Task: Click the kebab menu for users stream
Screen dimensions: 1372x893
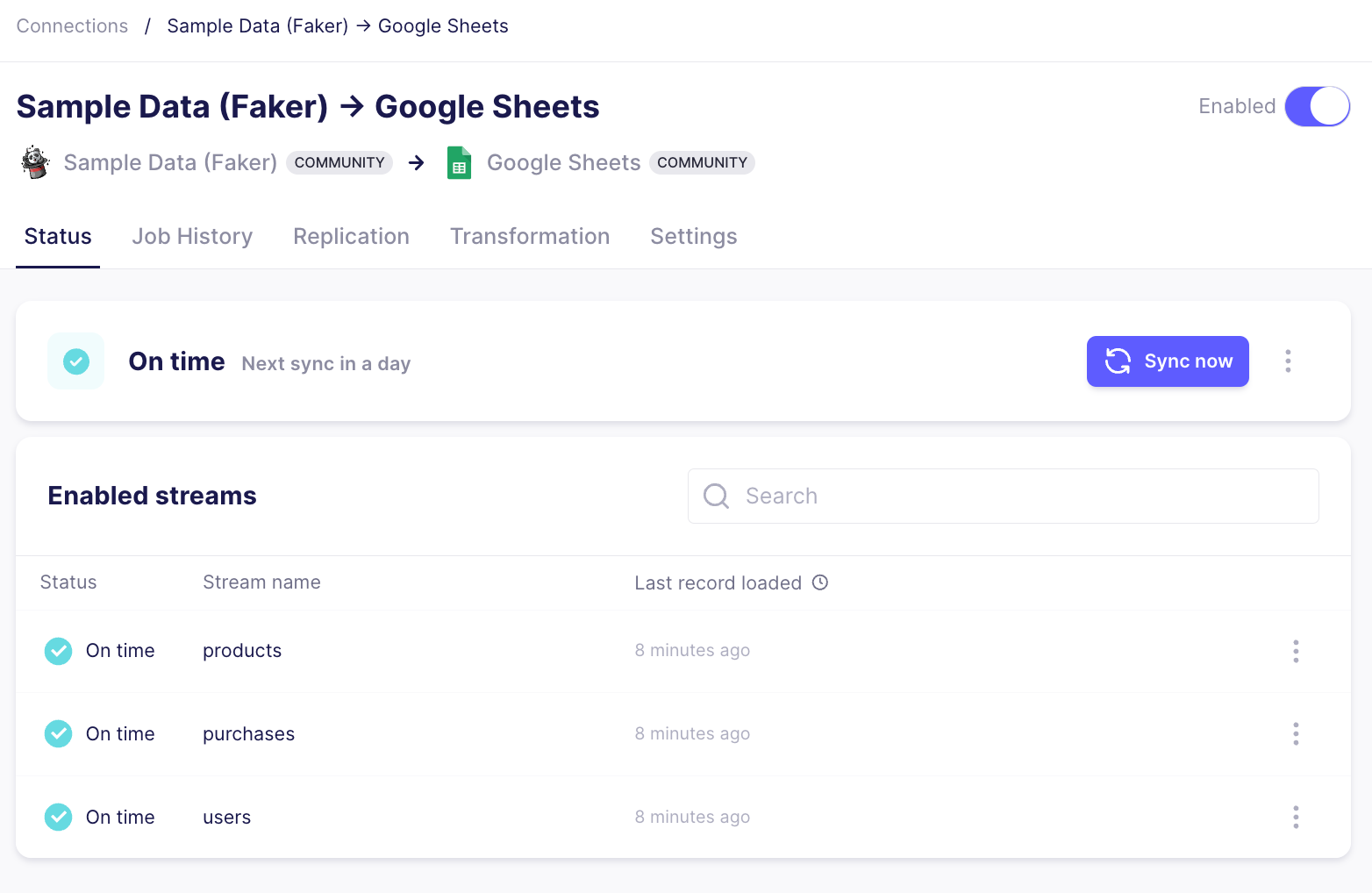Action: [x=1296, y=817]
